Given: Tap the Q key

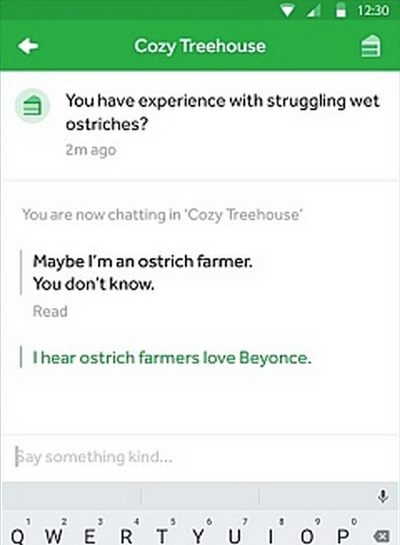Looking at the screenshot, I should tap(18, 535).
